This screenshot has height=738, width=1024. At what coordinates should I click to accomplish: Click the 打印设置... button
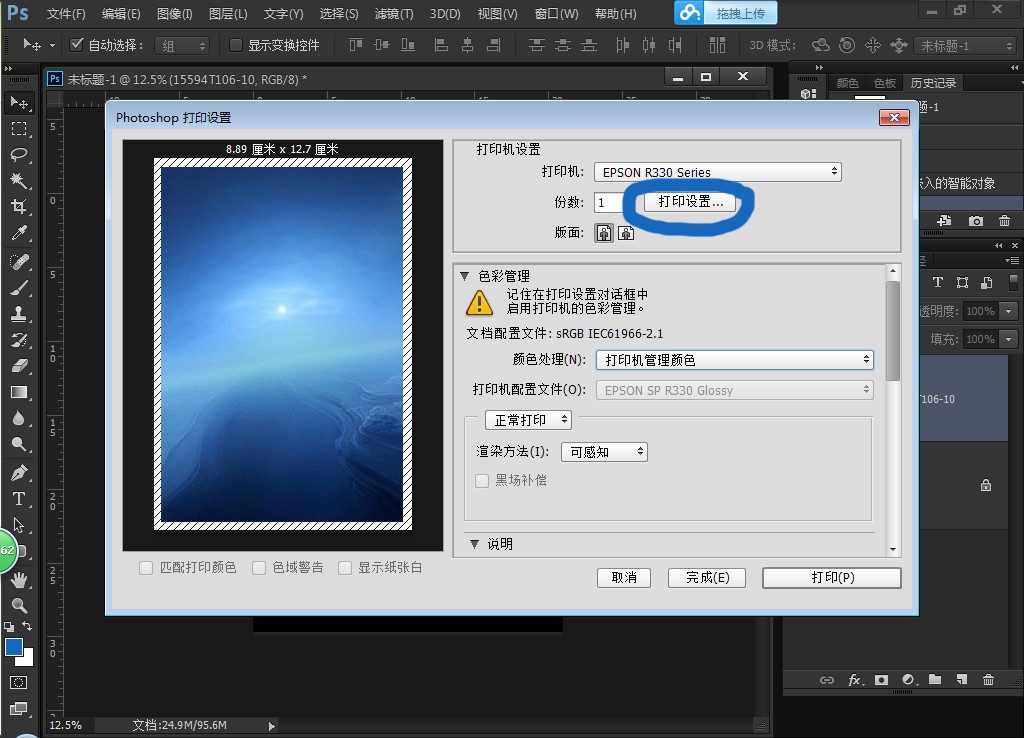point(690,201)
